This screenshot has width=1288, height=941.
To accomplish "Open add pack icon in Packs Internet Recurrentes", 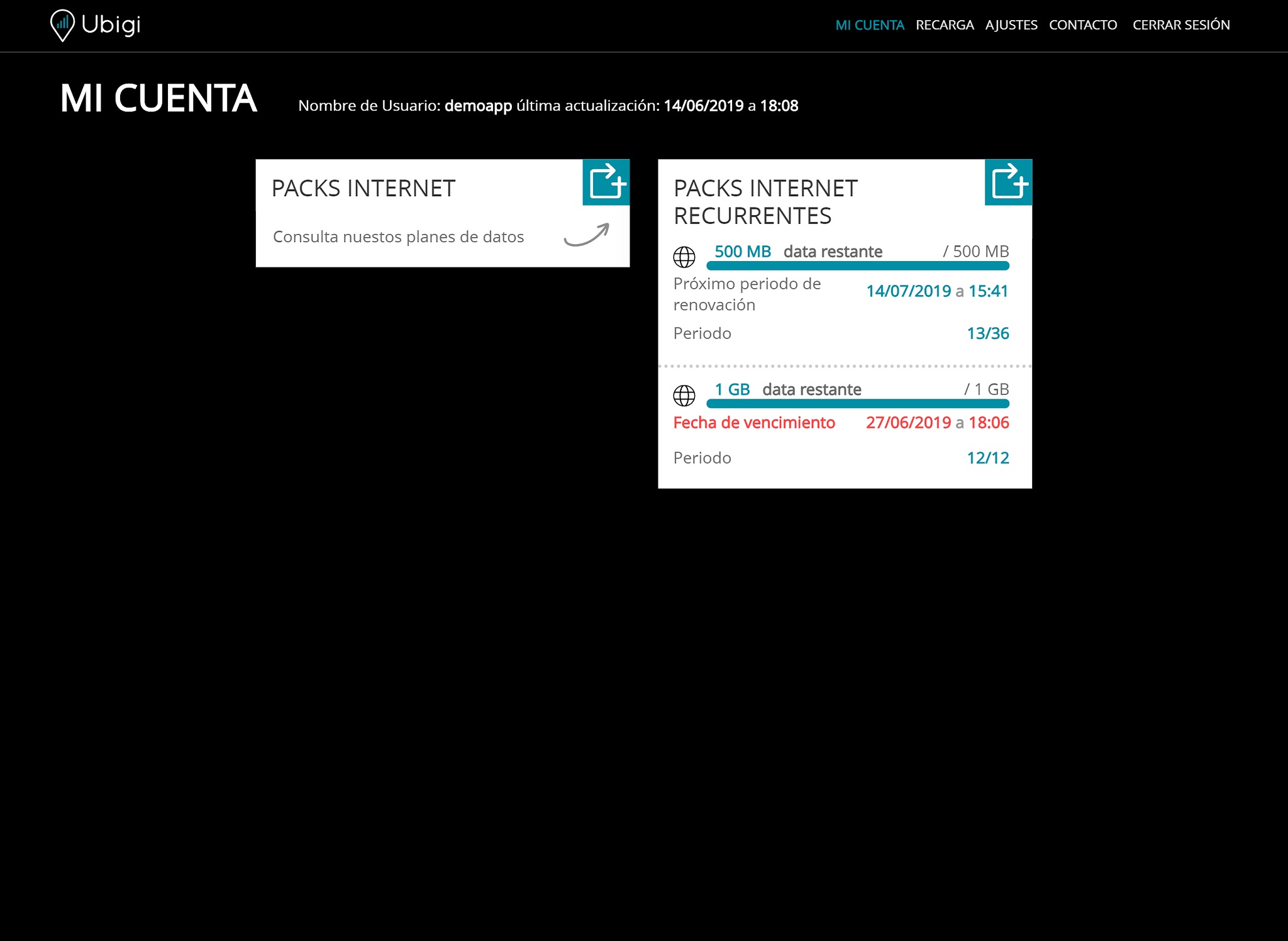I will point(1008,182).
